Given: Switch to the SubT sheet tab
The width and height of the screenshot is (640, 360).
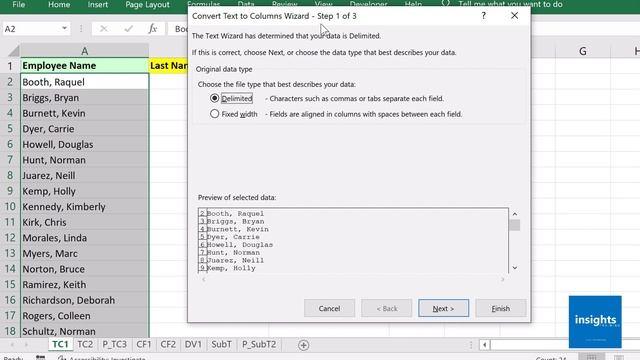Looking at the screenshot, I should [x=221, y=344].
